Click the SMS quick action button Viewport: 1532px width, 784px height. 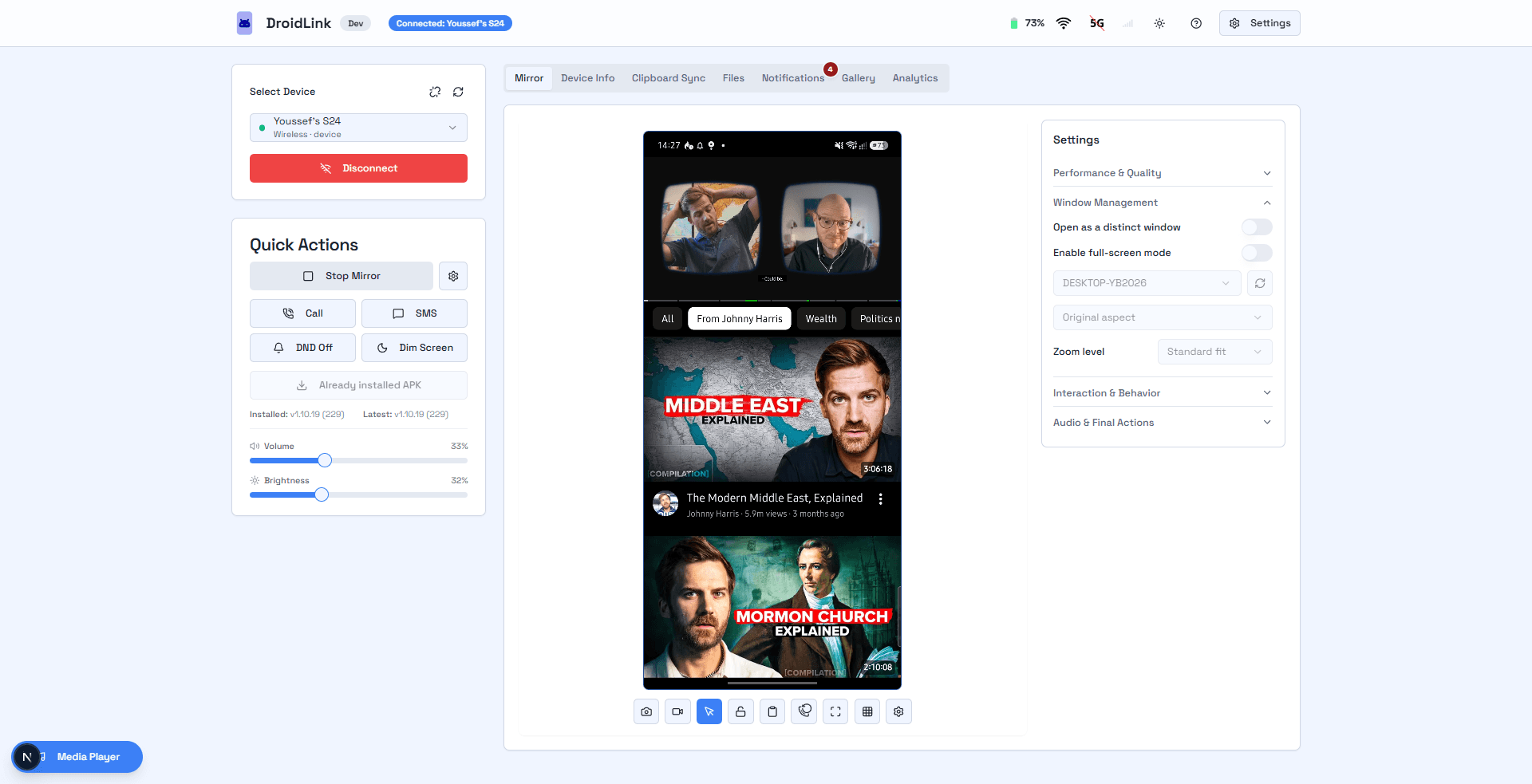[x=414, y=313]
